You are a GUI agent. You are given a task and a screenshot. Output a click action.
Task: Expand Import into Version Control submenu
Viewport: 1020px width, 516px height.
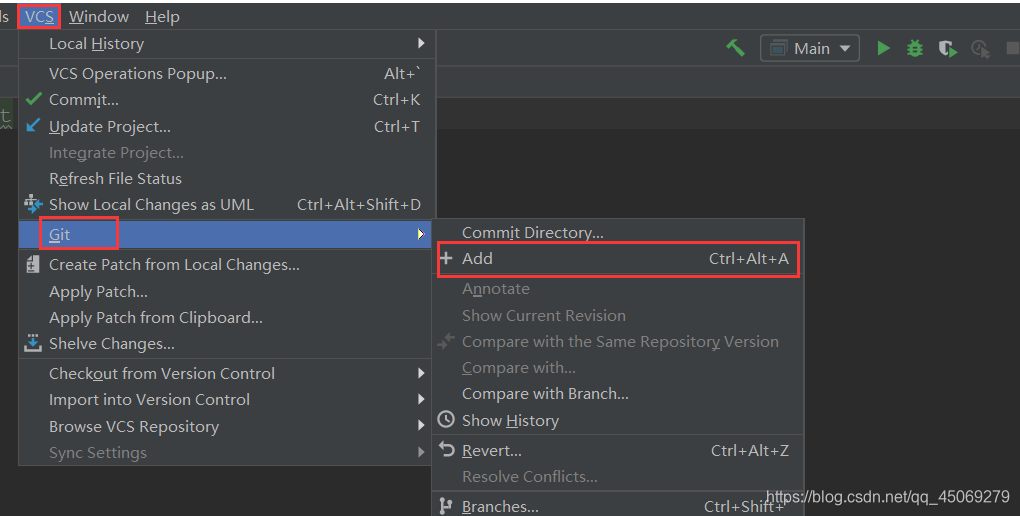pyautogui.click(x=227, y=400)
